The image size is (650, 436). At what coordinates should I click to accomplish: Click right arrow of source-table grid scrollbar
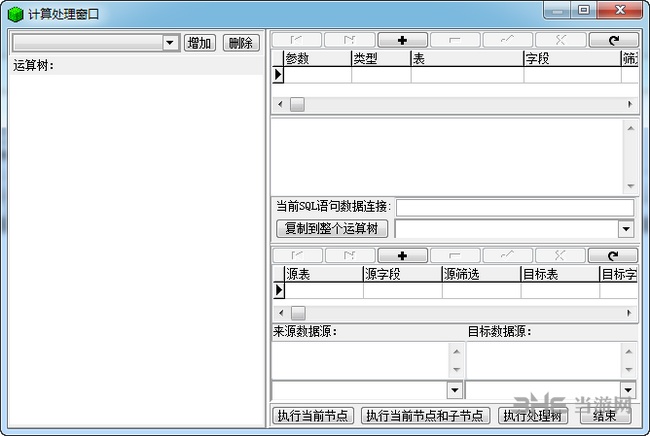click(629, 313)
